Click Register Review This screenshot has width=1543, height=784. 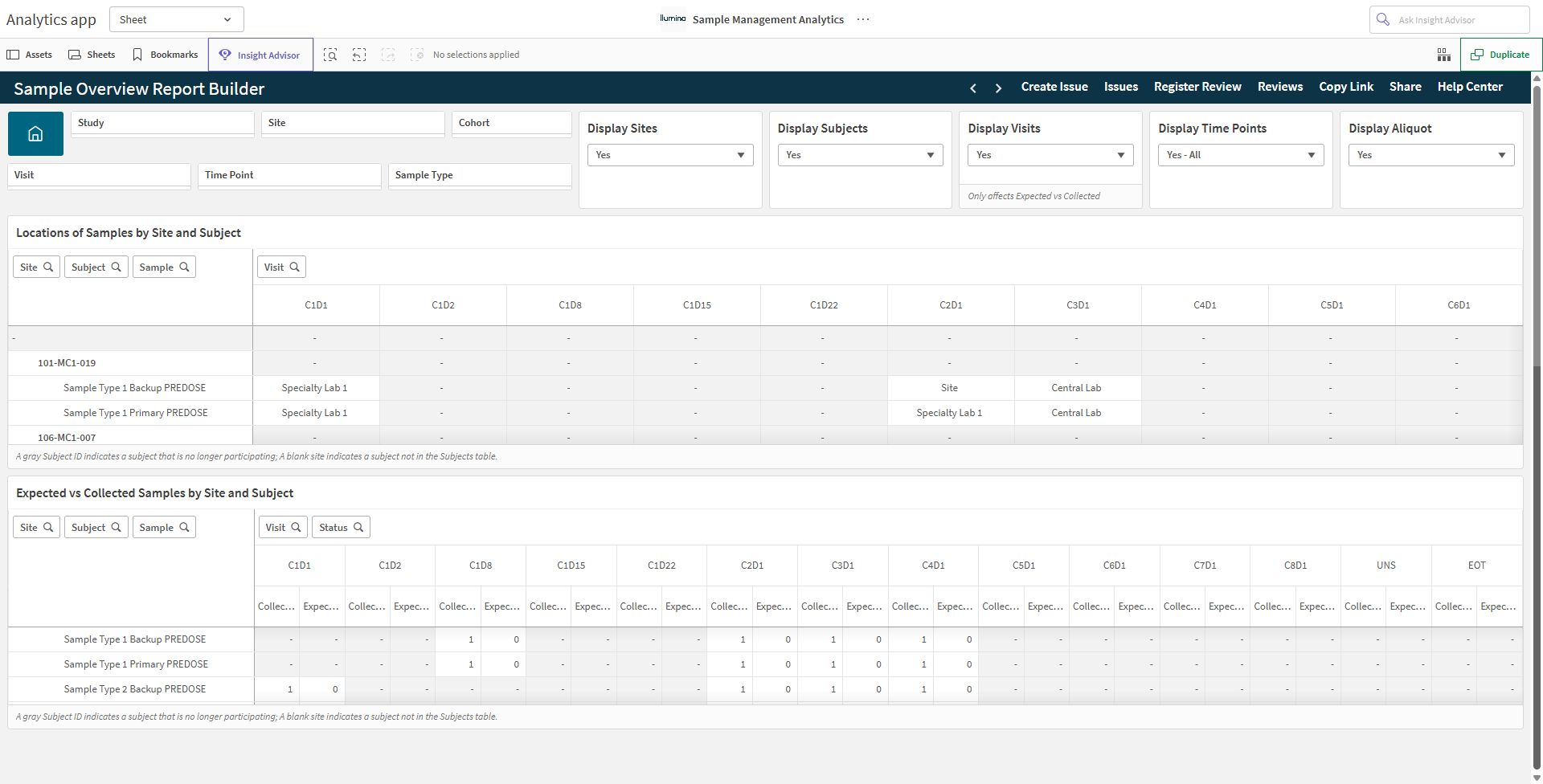(1197, 87)
